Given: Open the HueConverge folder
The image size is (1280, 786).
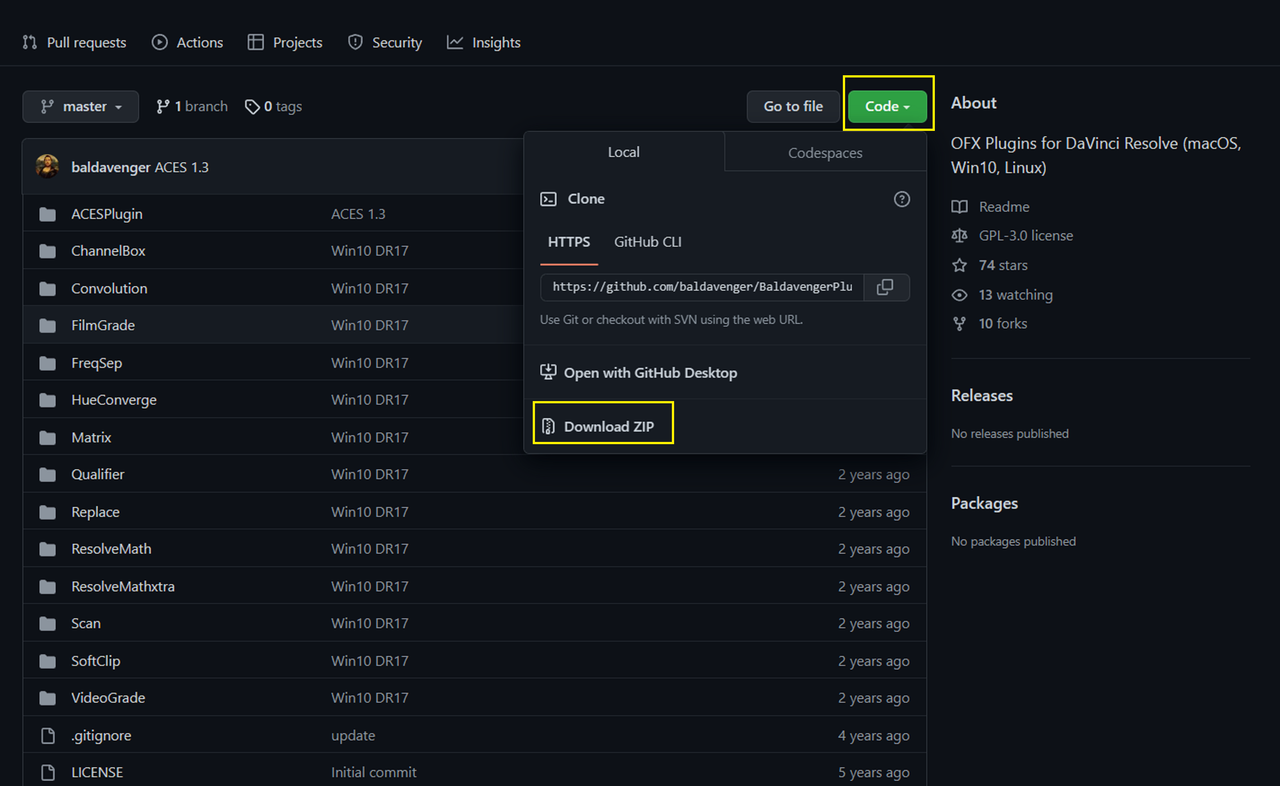Looking at the screenshot, I should [114, 400].
